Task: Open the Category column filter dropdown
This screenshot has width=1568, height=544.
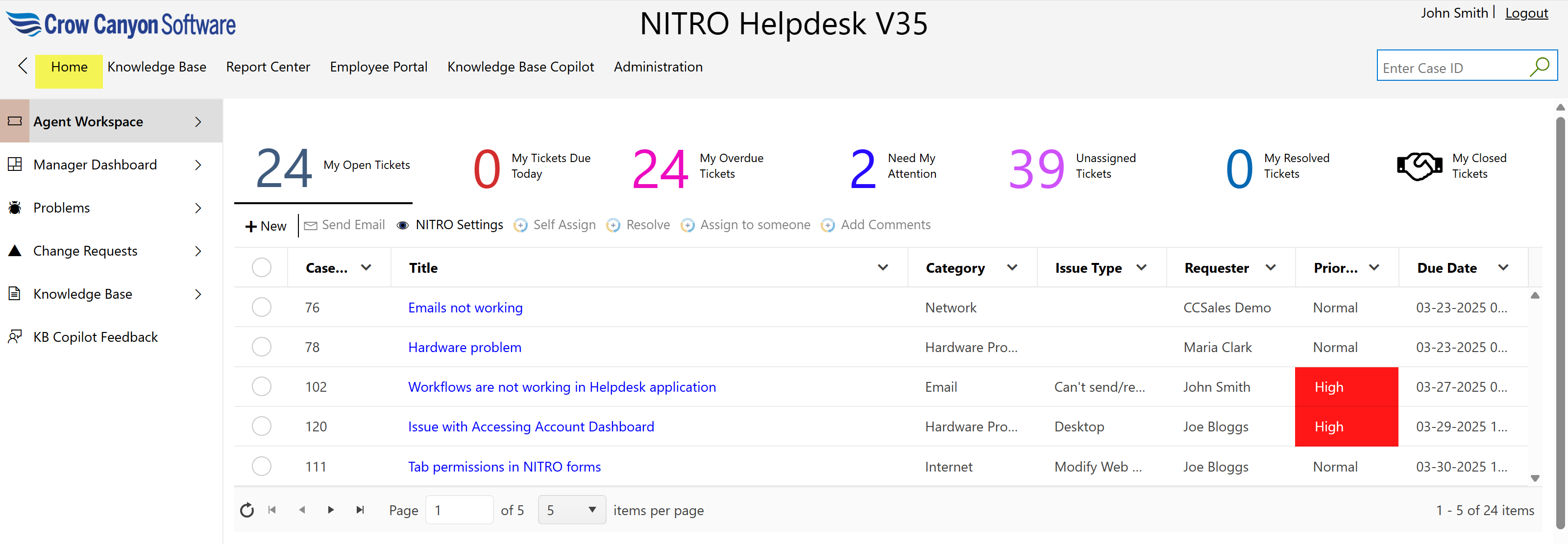Action: 1012,268
